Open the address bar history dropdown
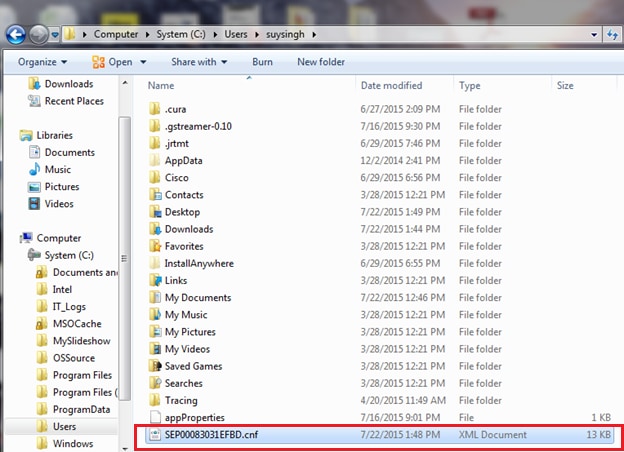624x452 pixels. 594,35
